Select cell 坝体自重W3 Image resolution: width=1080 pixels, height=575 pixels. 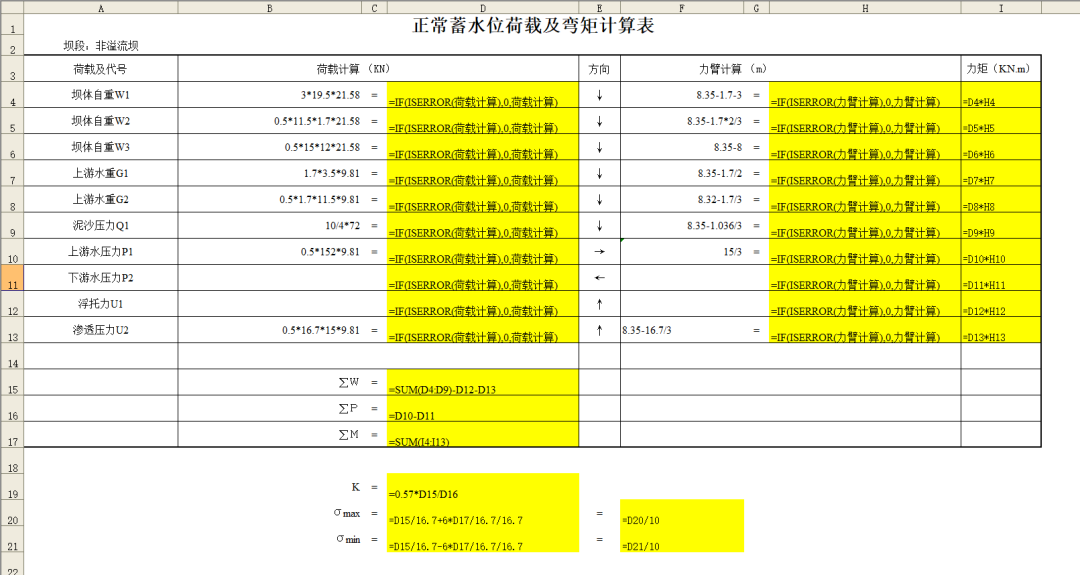tap(101, 147)
